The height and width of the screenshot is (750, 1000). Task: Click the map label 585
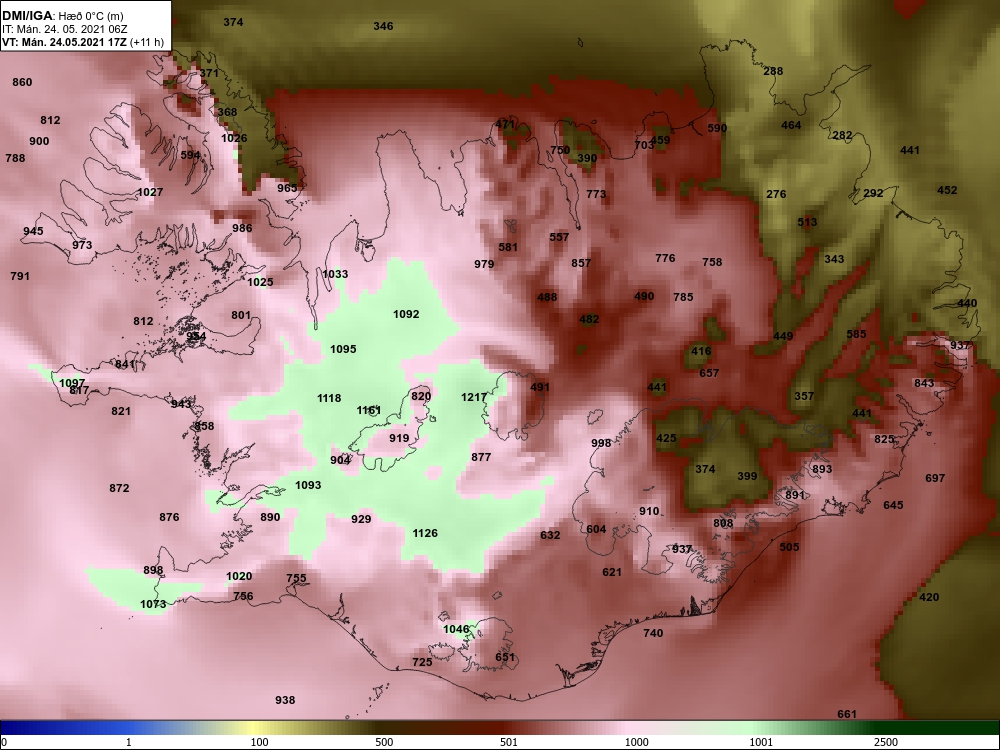[857, 334]
